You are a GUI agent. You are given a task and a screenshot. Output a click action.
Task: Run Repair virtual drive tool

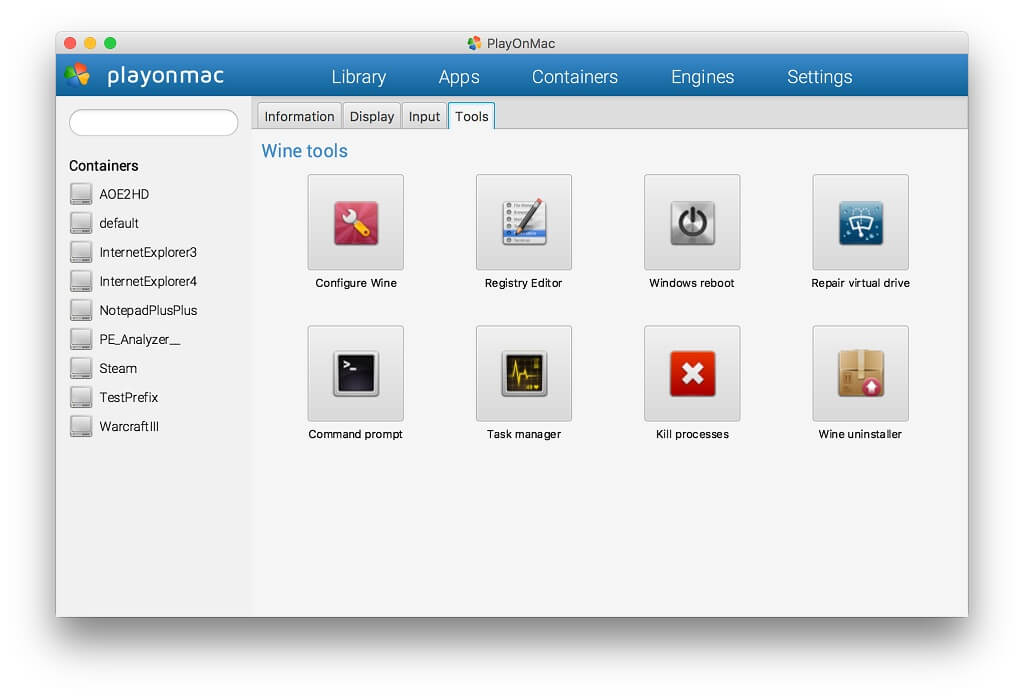[861, 222]
